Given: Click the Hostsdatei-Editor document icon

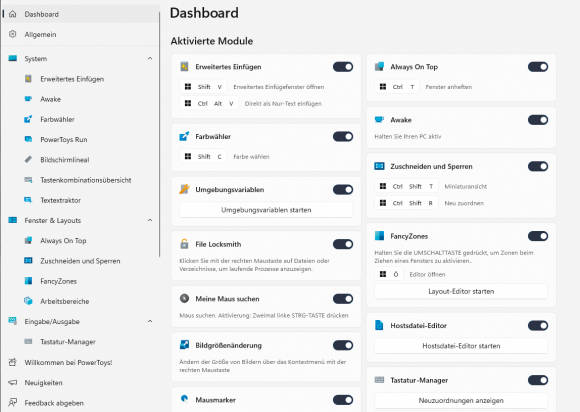Looking at the screenshot, I should pyautogui.click(x=379, y=325).
